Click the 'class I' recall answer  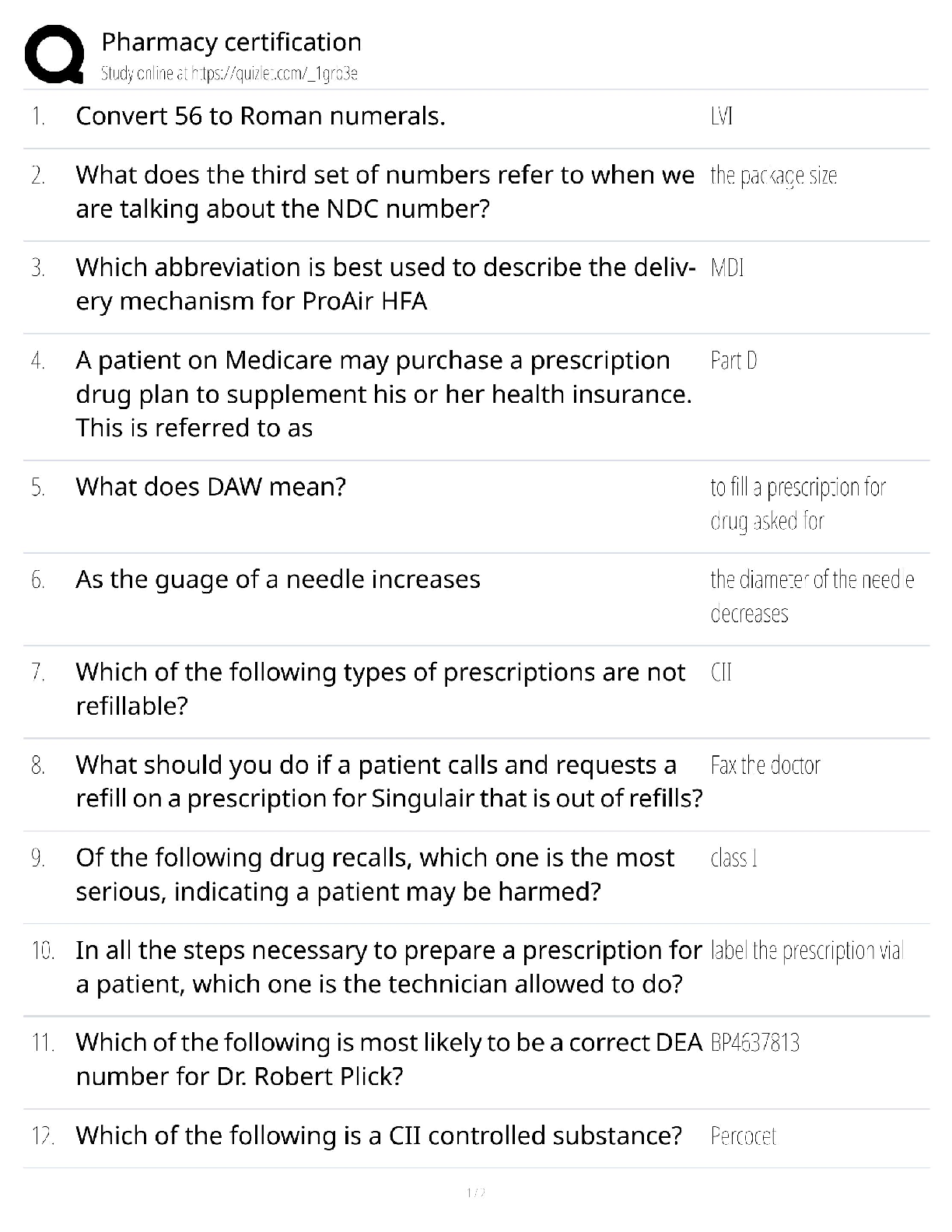(x=734, y=858)
